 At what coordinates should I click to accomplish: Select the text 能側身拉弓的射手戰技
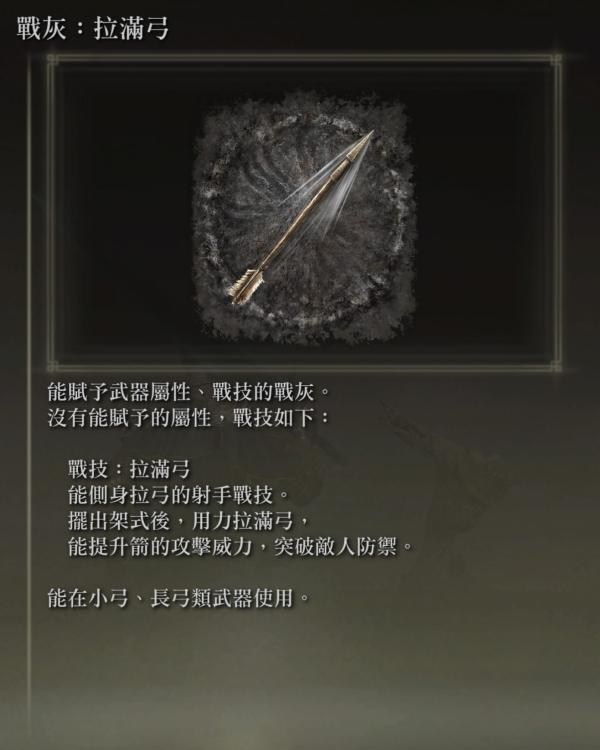coord(178,495)
